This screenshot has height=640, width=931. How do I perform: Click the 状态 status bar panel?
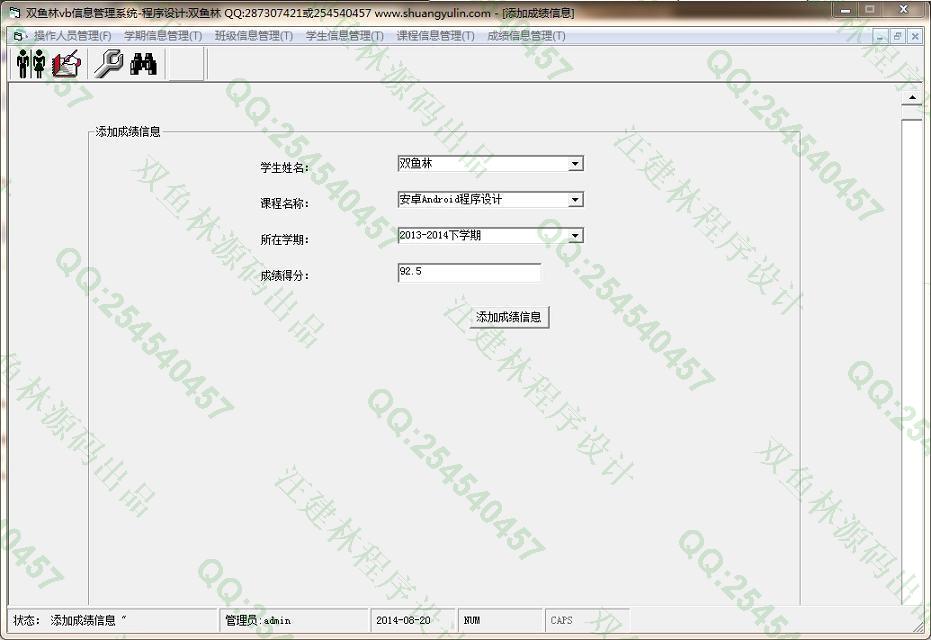coord(113,621)
